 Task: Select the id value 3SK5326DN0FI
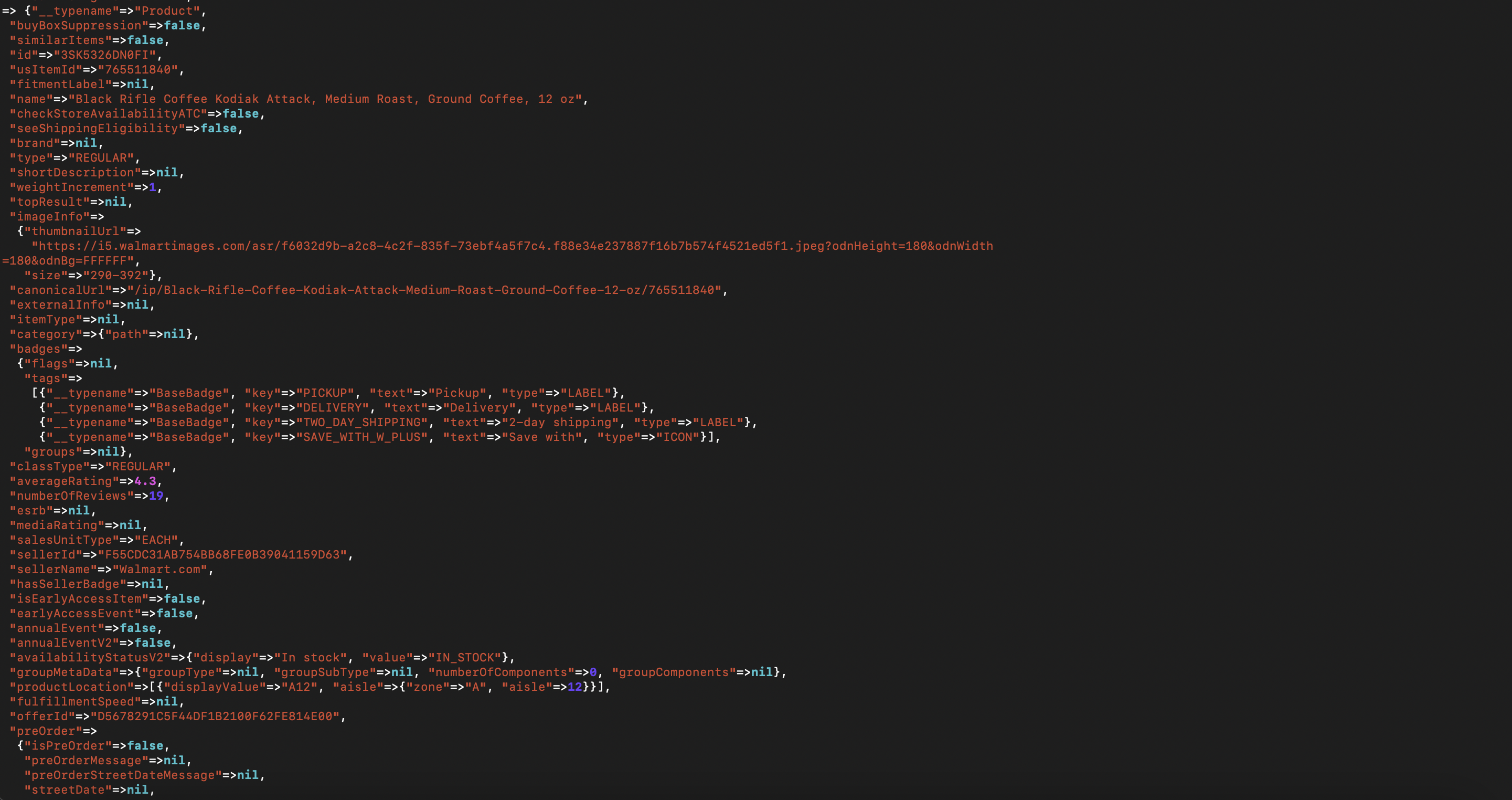coord(104,55)
